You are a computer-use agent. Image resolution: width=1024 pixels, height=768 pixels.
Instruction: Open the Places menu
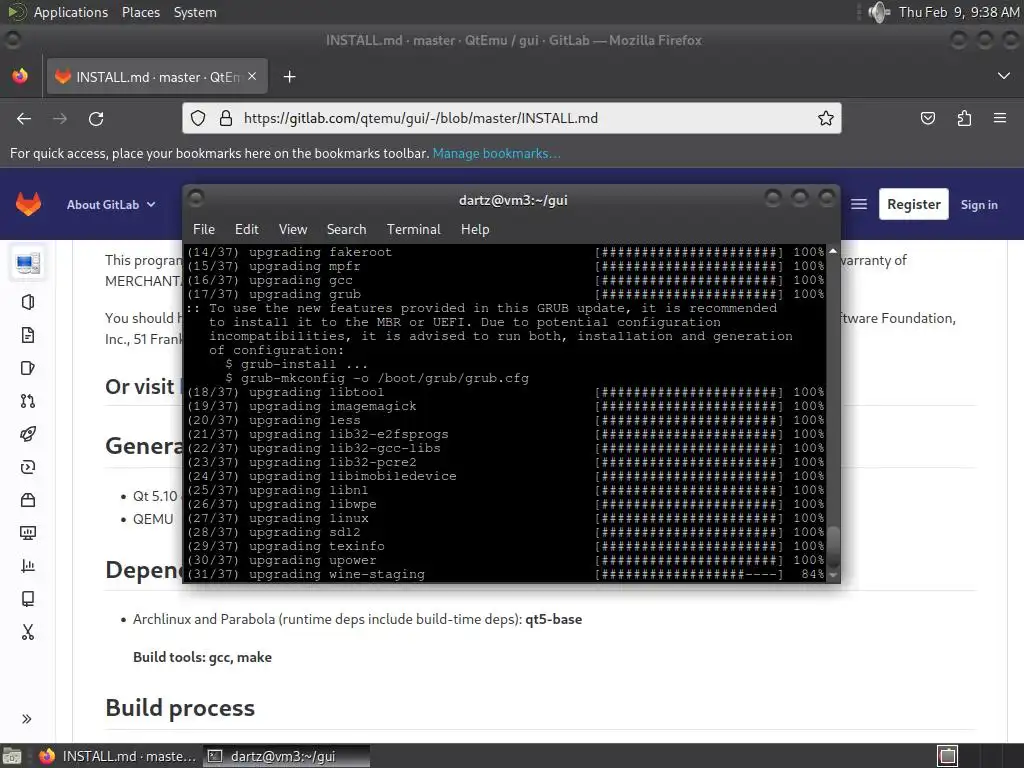pyautogui.click(x=140, y=12)
